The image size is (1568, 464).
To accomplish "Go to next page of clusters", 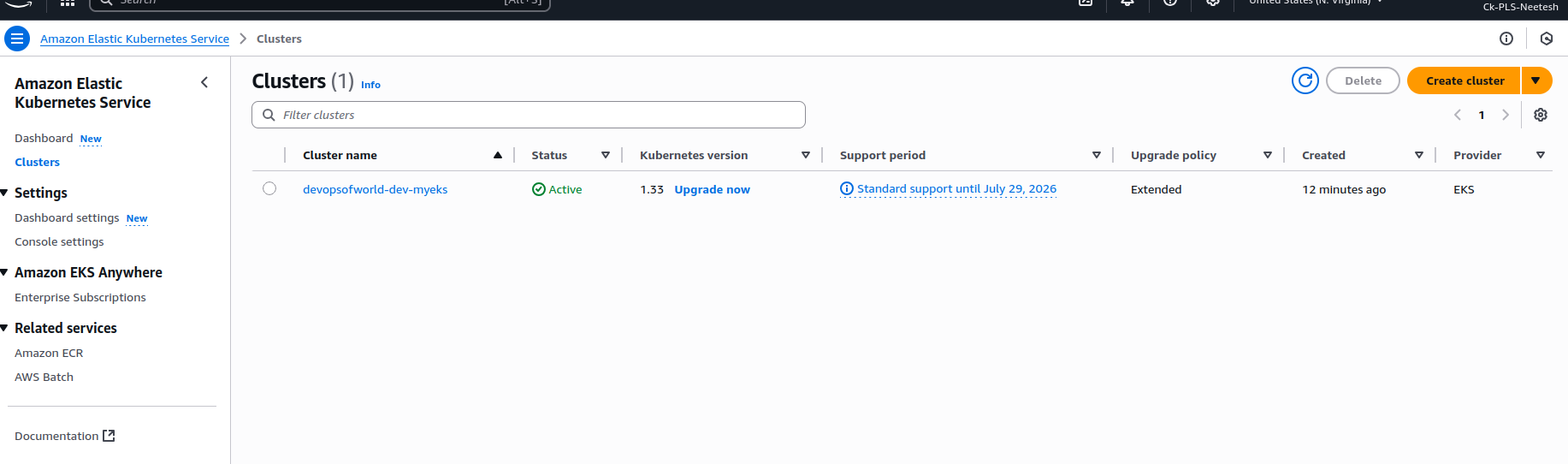I will click(x=1506, y=115).
